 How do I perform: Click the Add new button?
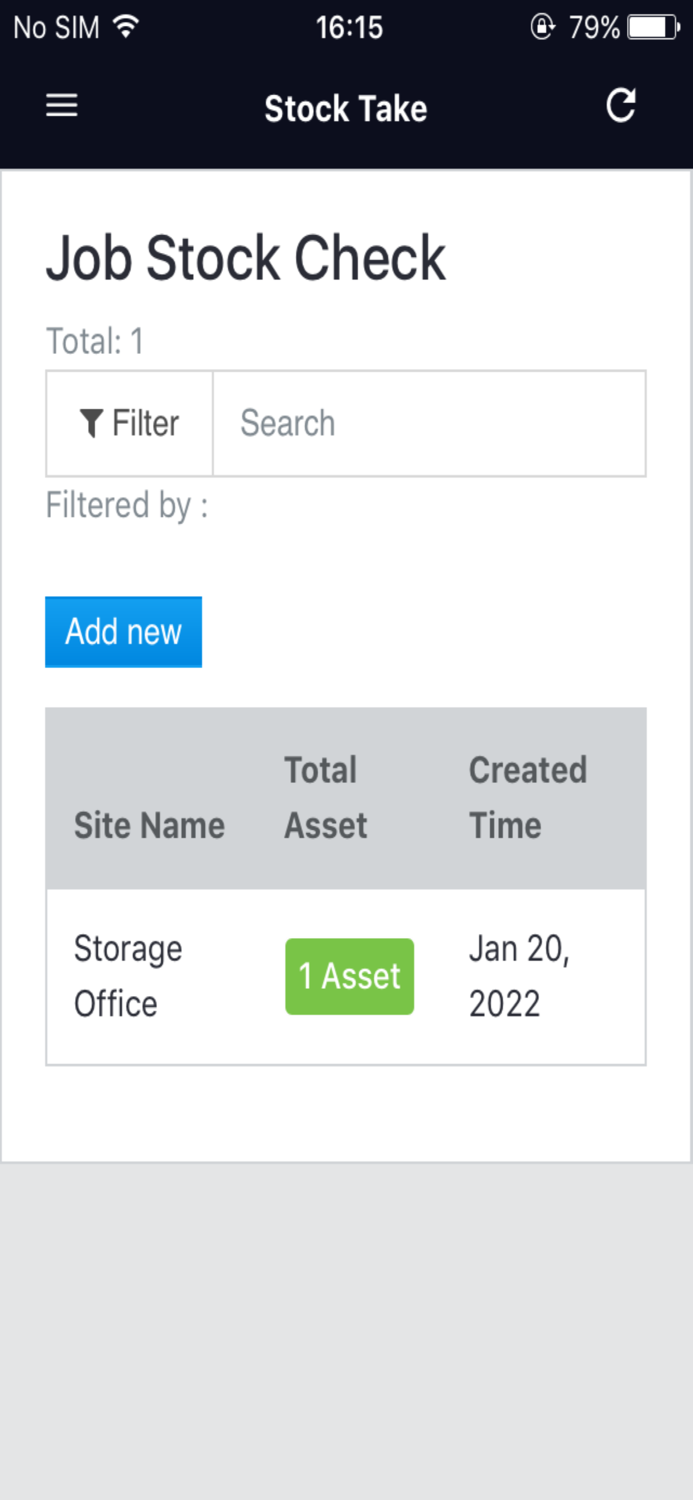(x=123, y=631)
